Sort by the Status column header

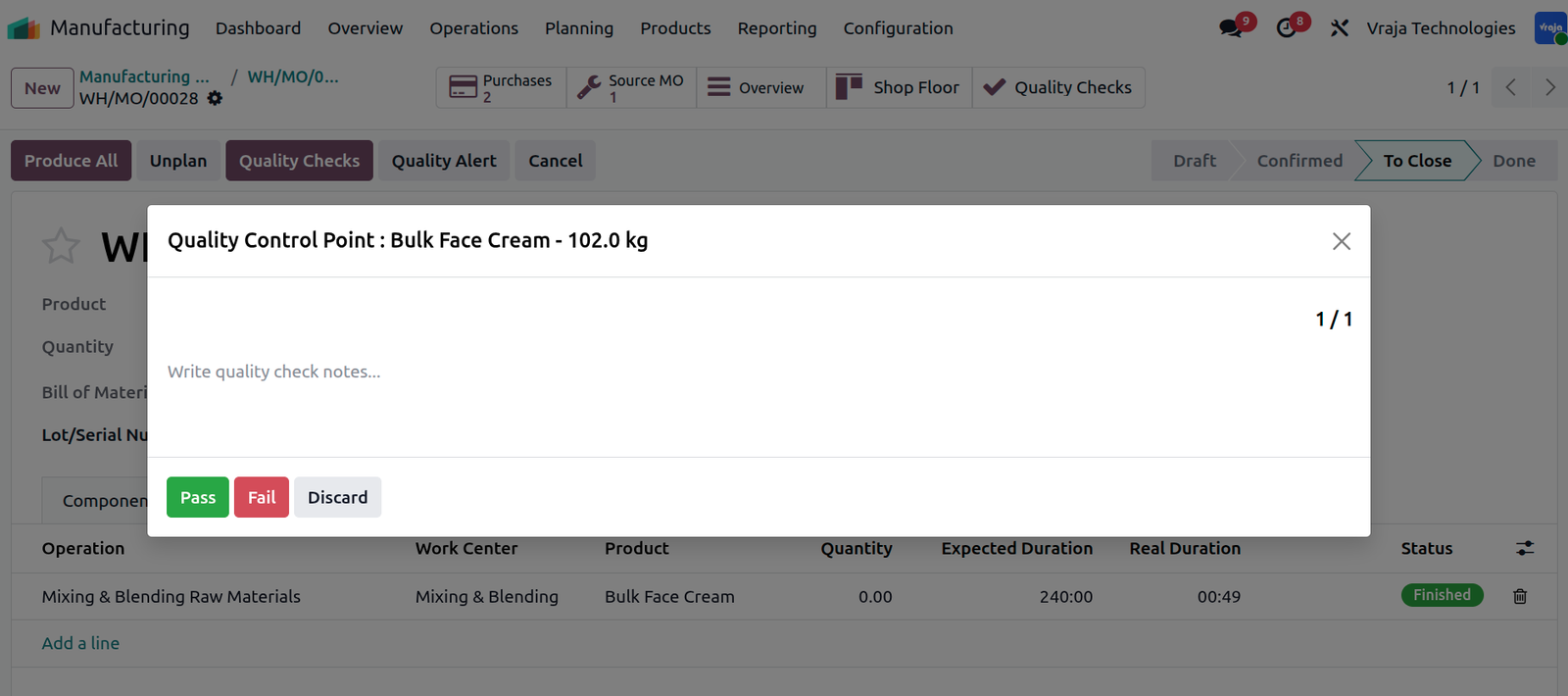point(1427,548)
